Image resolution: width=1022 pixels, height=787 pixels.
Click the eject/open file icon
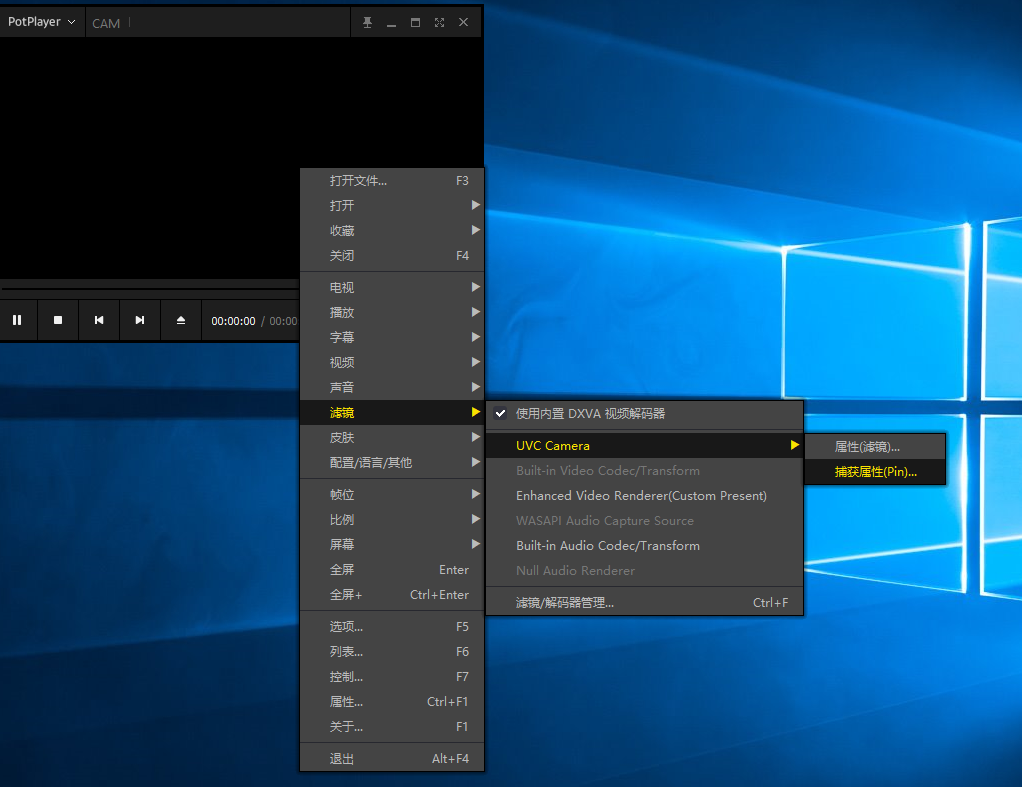(x=181, y=320)
